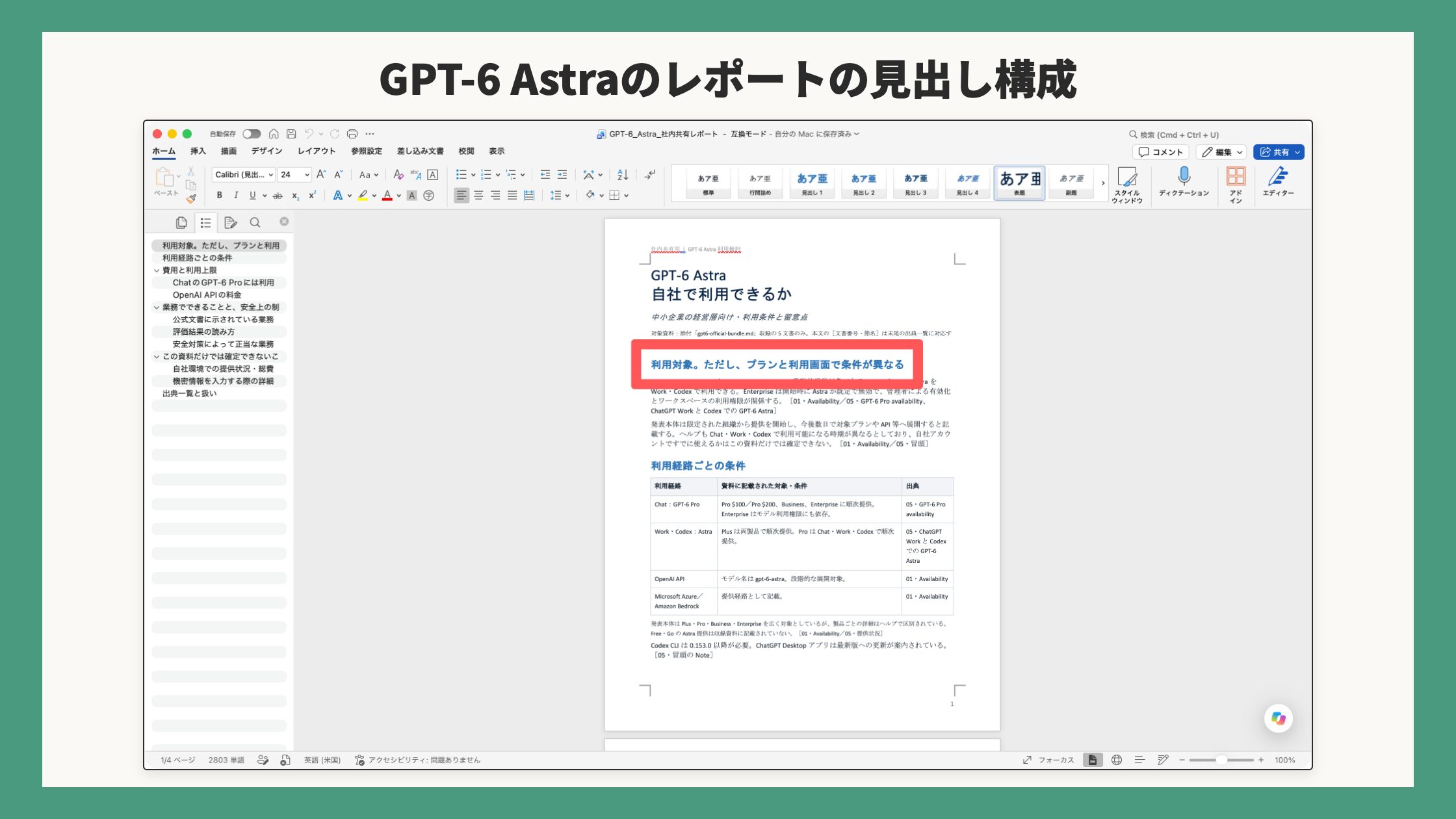The image size is (1456, 819).
Task: Click the フォーカス mode button
Action: 1048,760
